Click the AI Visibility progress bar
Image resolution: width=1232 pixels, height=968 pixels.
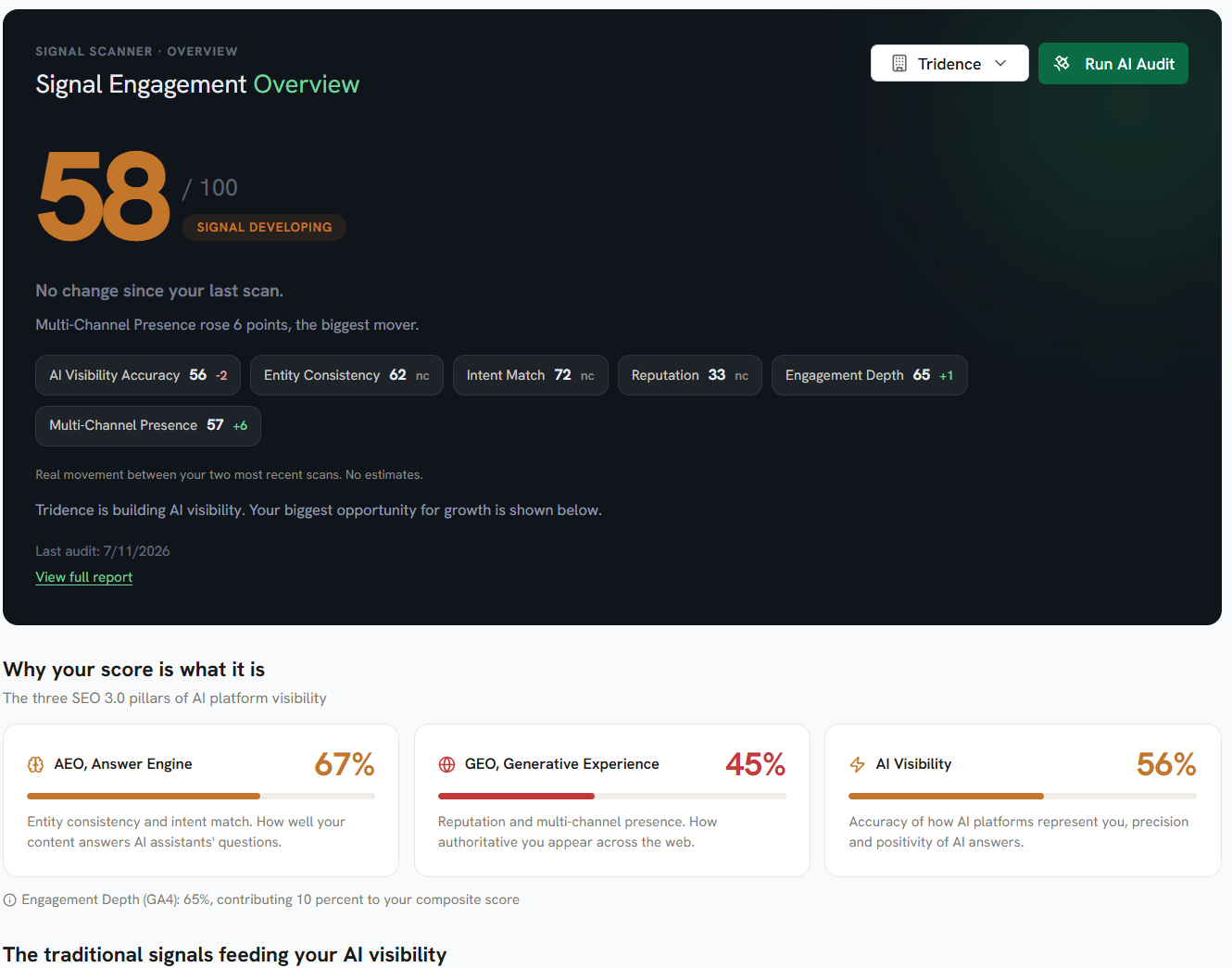tap(1023, 796)
